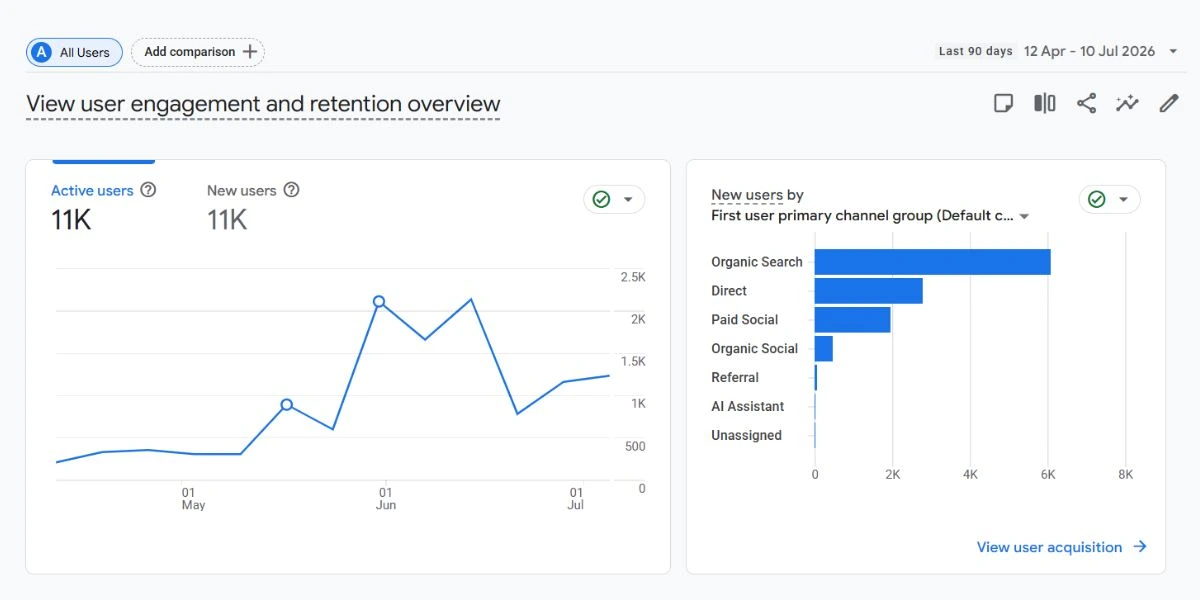Screen dimensions: 1200x600
Task: Click the Unassigned label
Action: pos(747,436)
